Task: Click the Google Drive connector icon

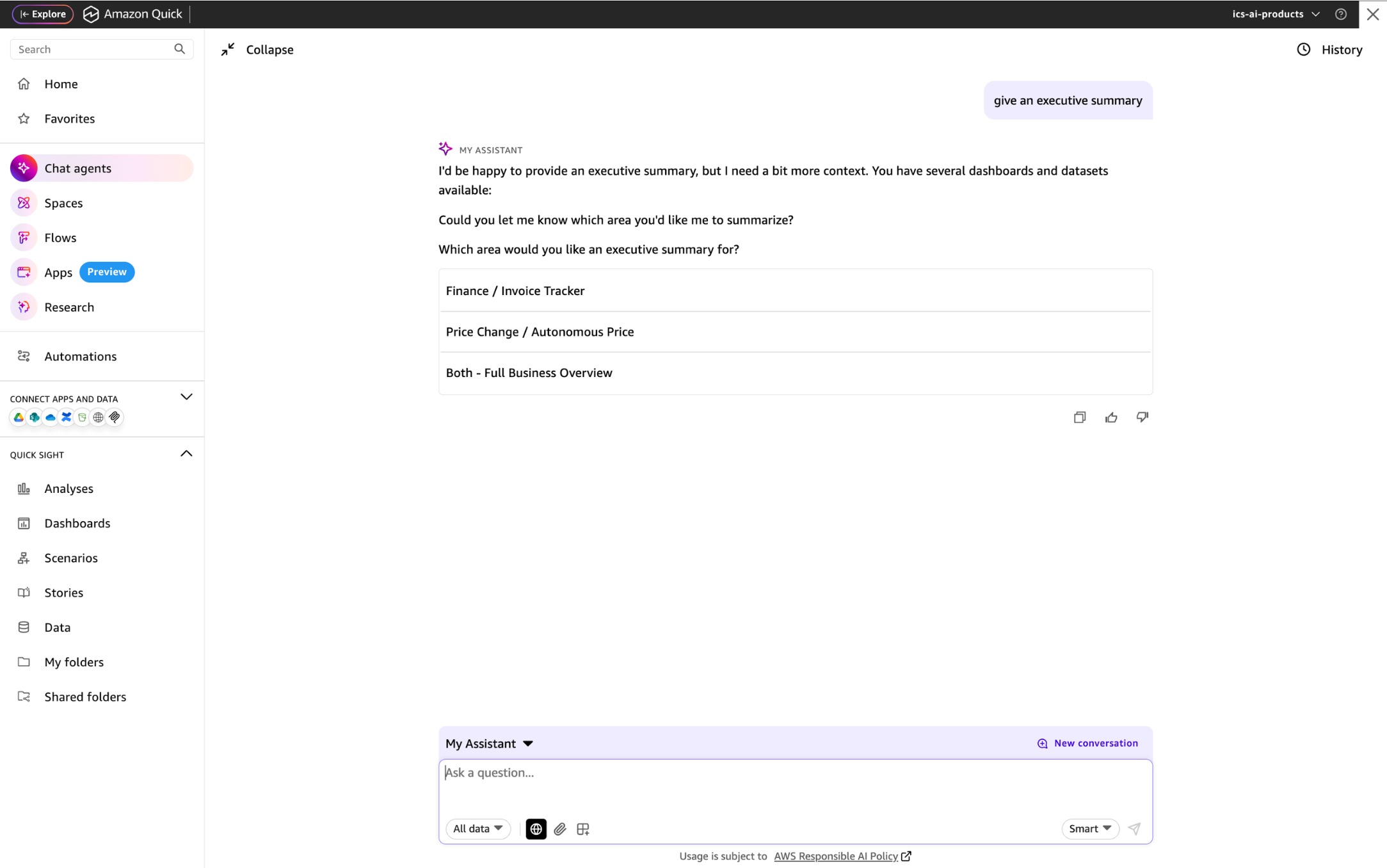Action: [19, 417]
